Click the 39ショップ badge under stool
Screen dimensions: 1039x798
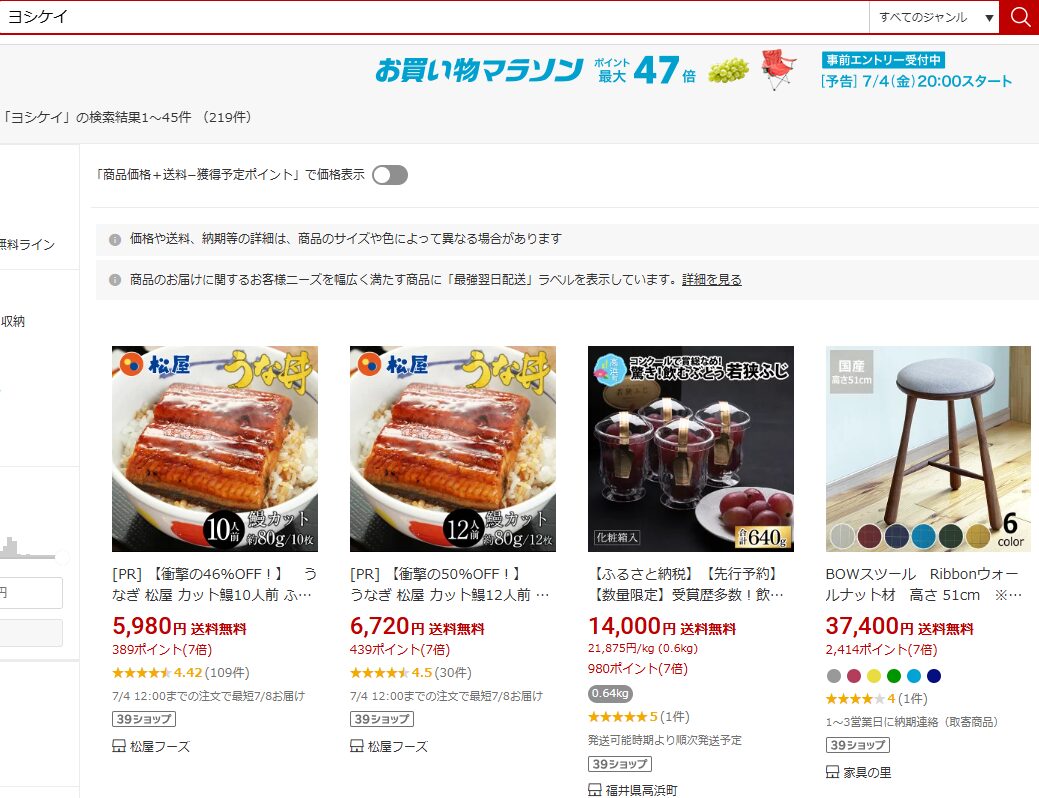(857, 745)
